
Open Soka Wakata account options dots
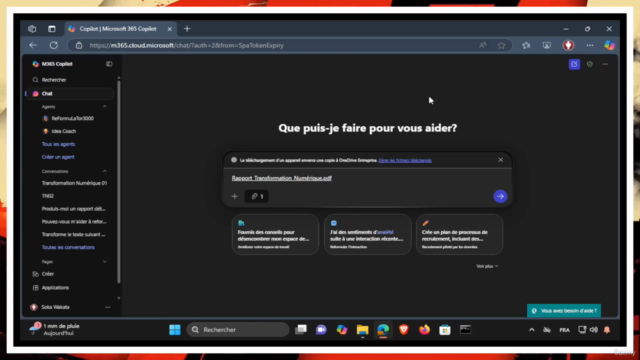click(108, 307)
